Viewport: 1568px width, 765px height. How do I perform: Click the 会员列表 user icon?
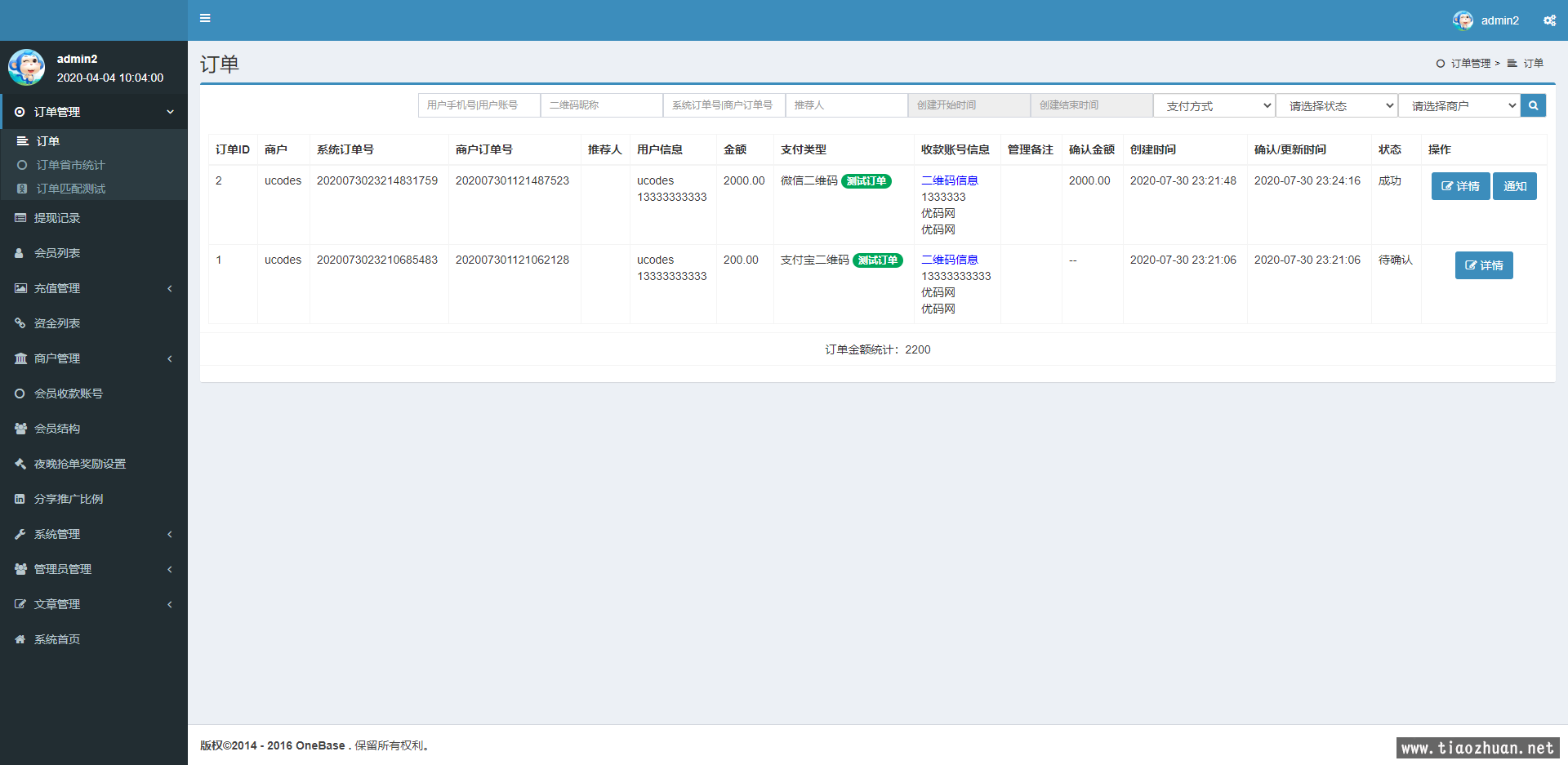(20, 253)
